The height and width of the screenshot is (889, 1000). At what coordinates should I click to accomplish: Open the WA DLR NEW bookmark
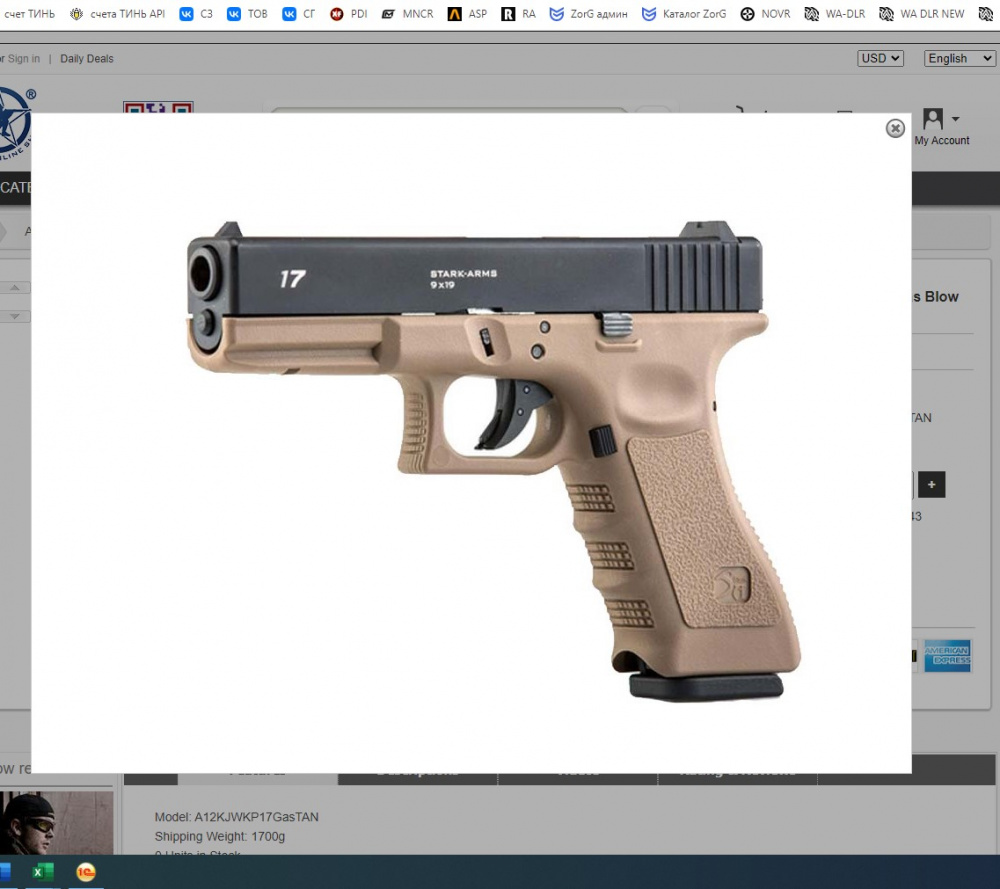922,14
